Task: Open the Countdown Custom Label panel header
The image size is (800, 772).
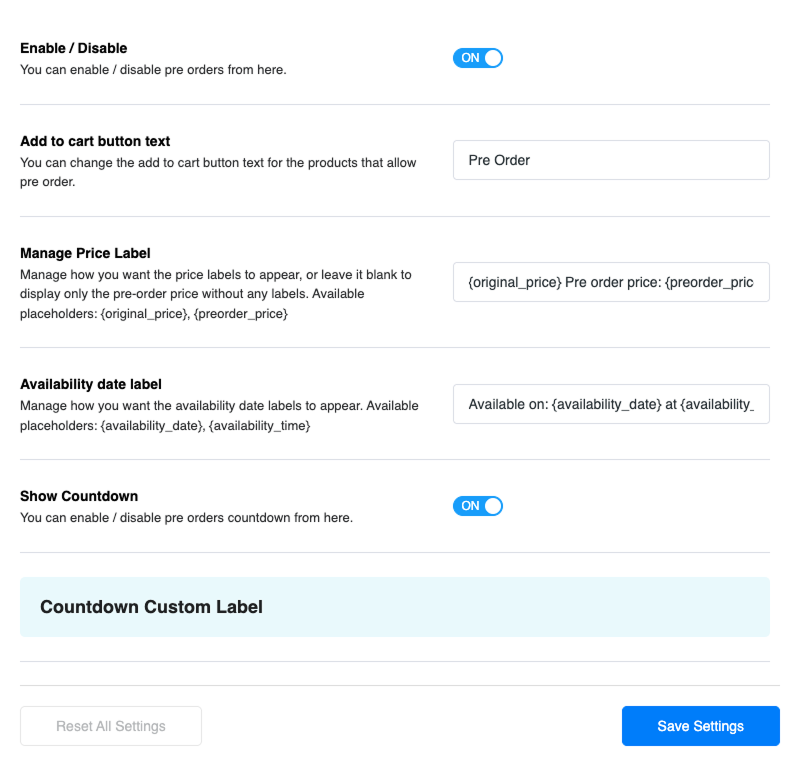Action: [394, 607]
